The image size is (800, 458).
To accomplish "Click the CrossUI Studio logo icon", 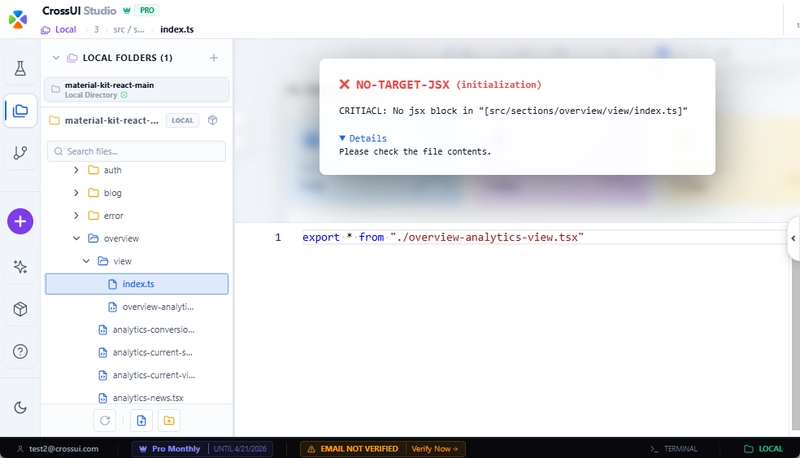I will (x=18, y=19).
